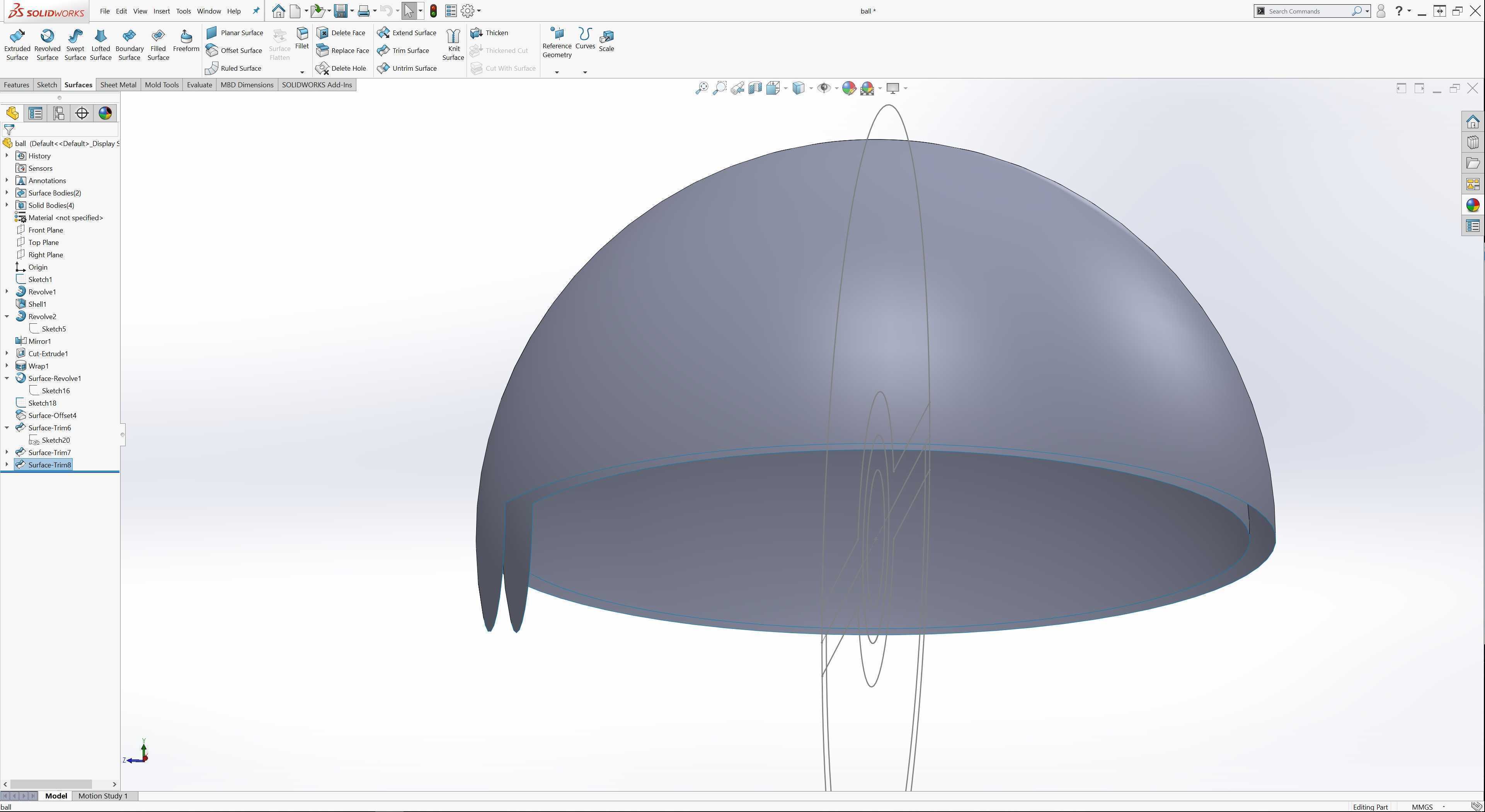Expand the History tree item
The height and width of the screenshot is (812, 1485).
point(7,156)
